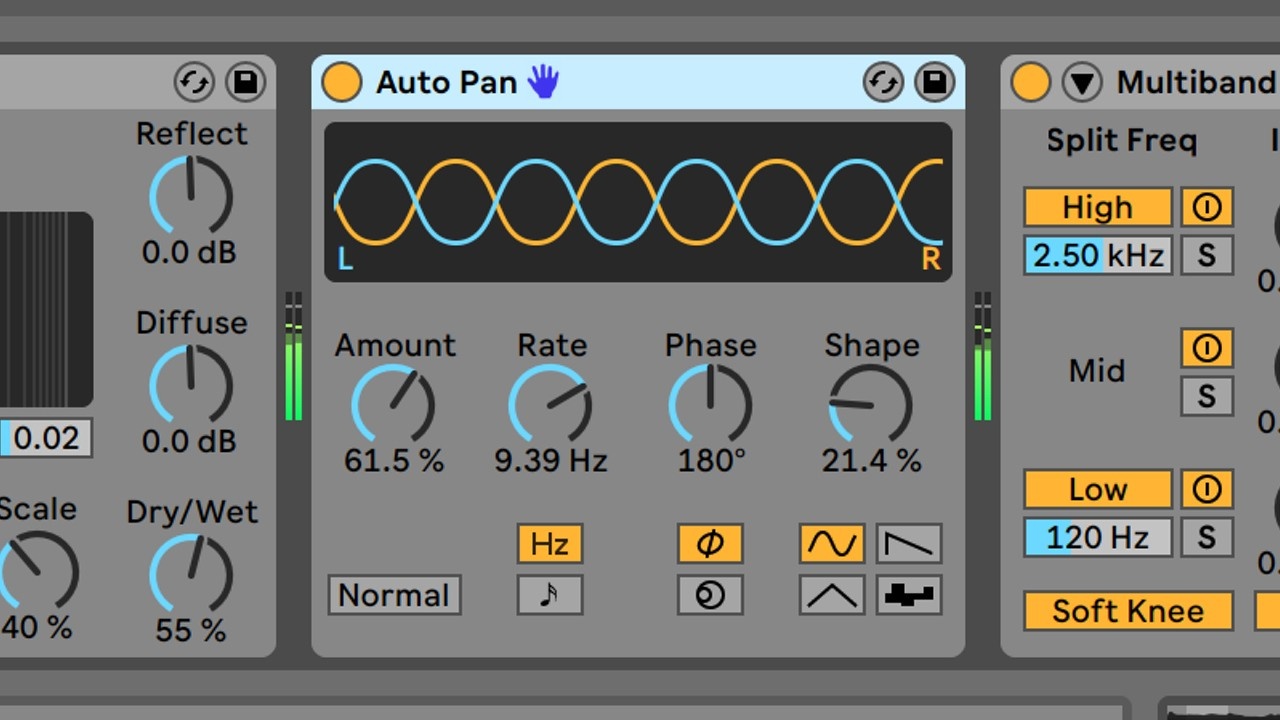
Task: Toggle the Auto Pan device activator
Action: [x=341, y=82]
